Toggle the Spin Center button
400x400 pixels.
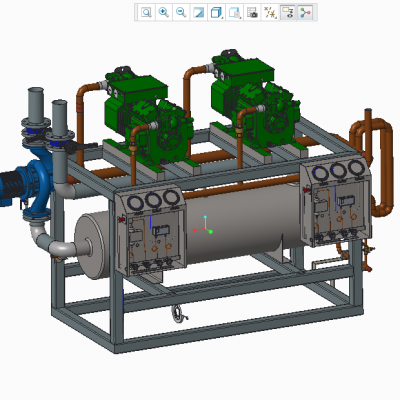click(305, 13)
